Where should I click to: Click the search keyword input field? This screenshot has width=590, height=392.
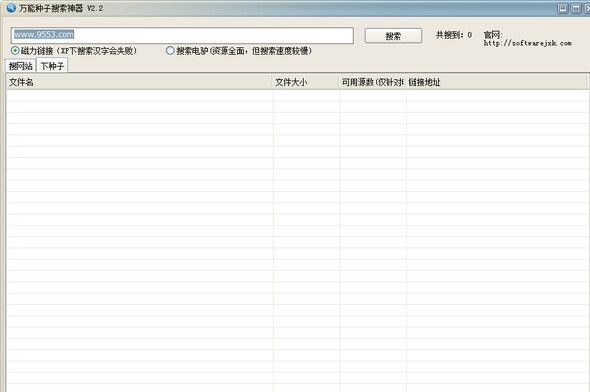182,35
